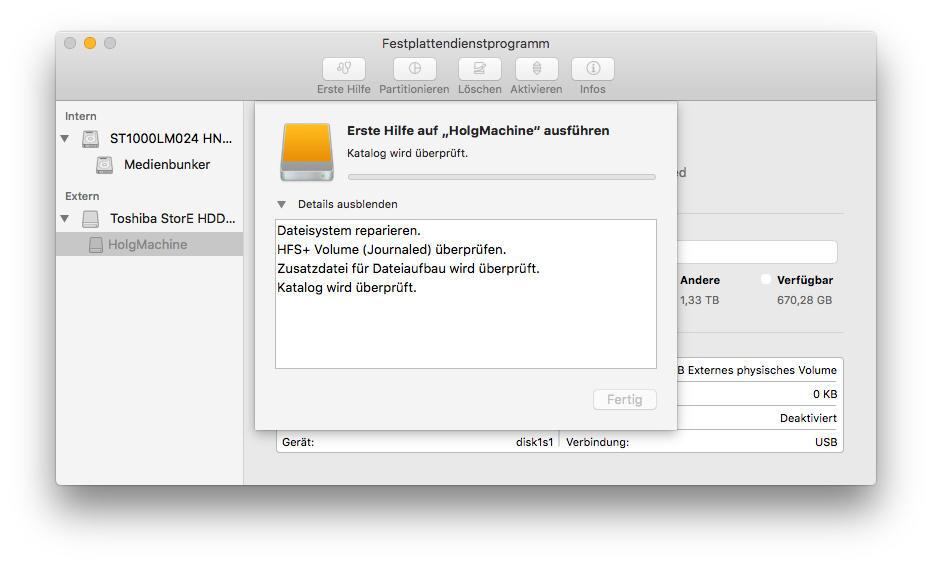Image resolution: width=932 pixels, height=565 pixels.
Task: Click the Medienbunker volume icon
Action: click(104, 165)
